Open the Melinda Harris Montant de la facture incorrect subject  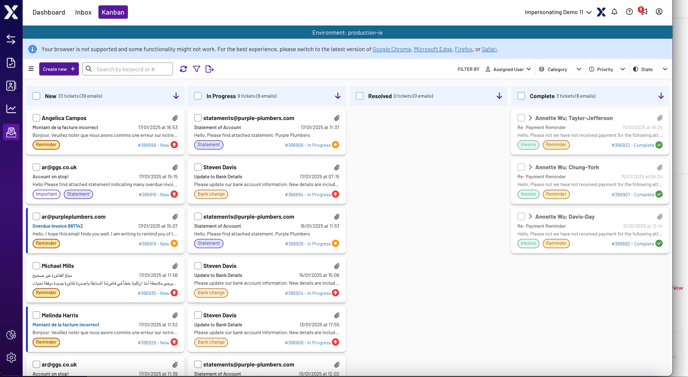point(66,325)
